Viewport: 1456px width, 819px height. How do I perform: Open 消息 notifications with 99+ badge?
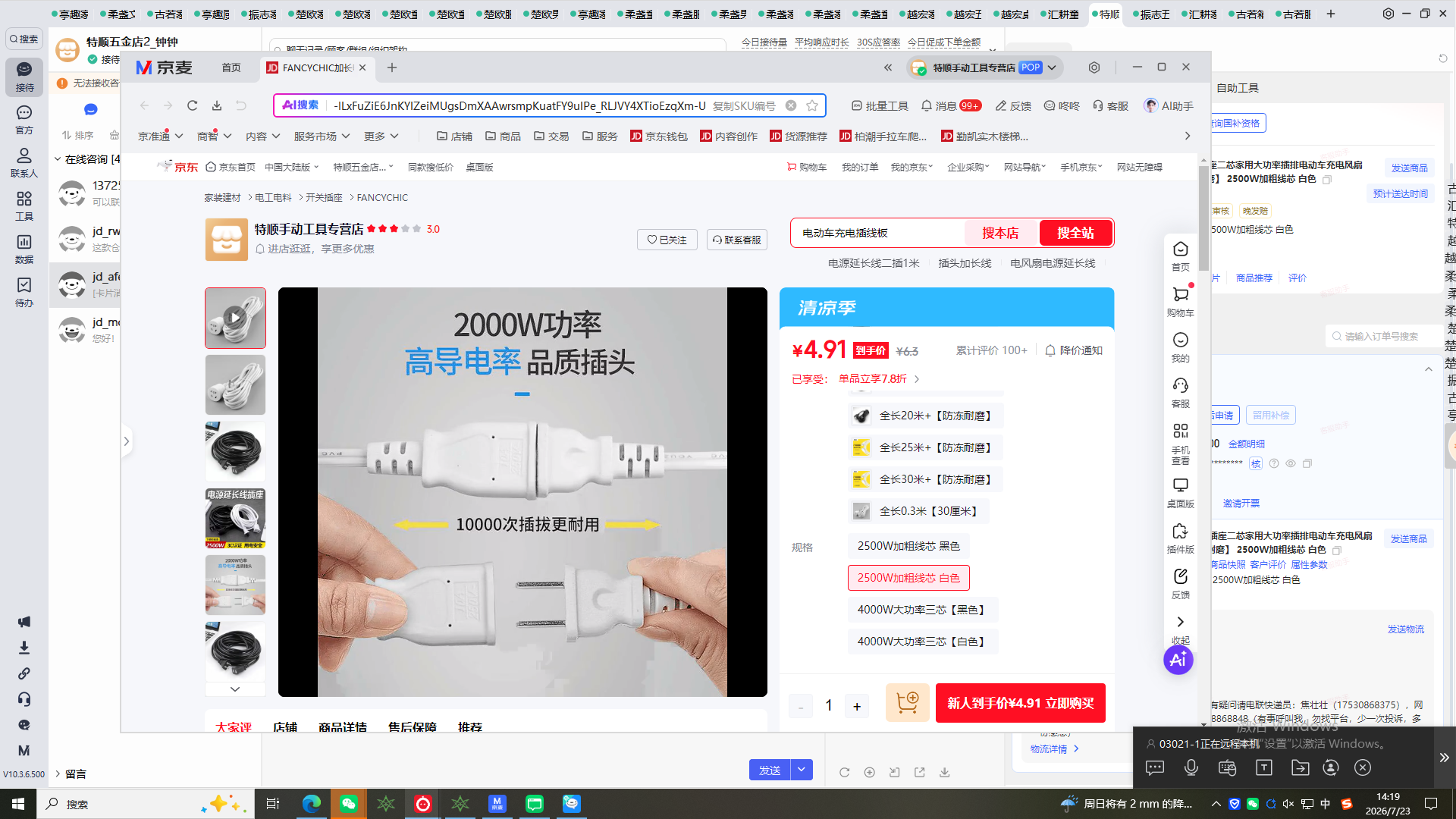[x=951, y=106]
